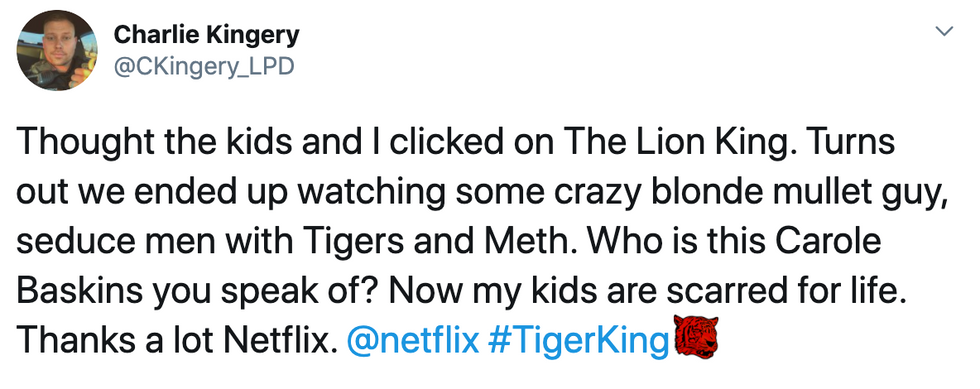Screen dimensions: 980x389
Task: Open Charlie Kingery's profile picture
Action: [x=57, y=51]
